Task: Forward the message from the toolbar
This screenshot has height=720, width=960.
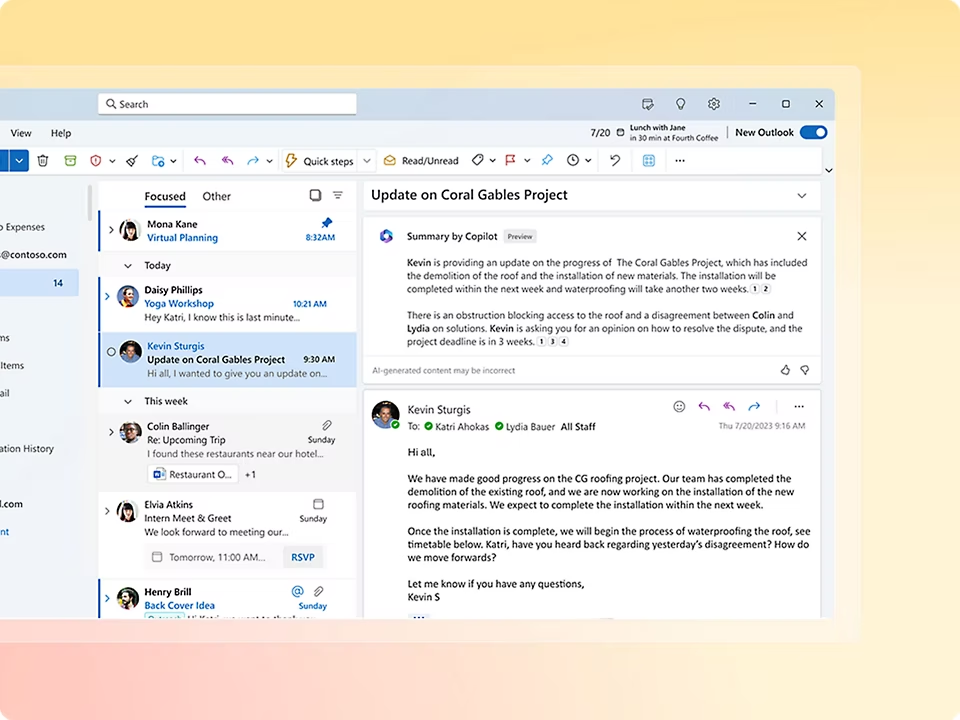Action: point(253,161)
